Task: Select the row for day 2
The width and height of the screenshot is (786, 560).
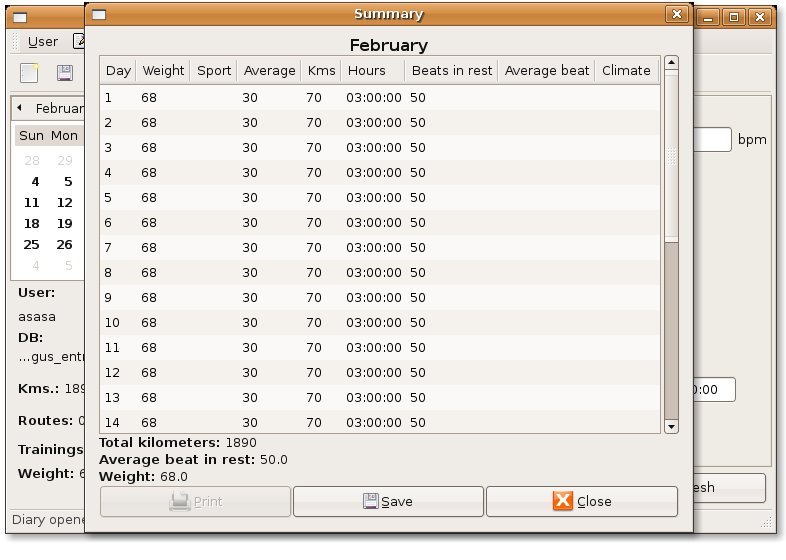Action: 380,122
